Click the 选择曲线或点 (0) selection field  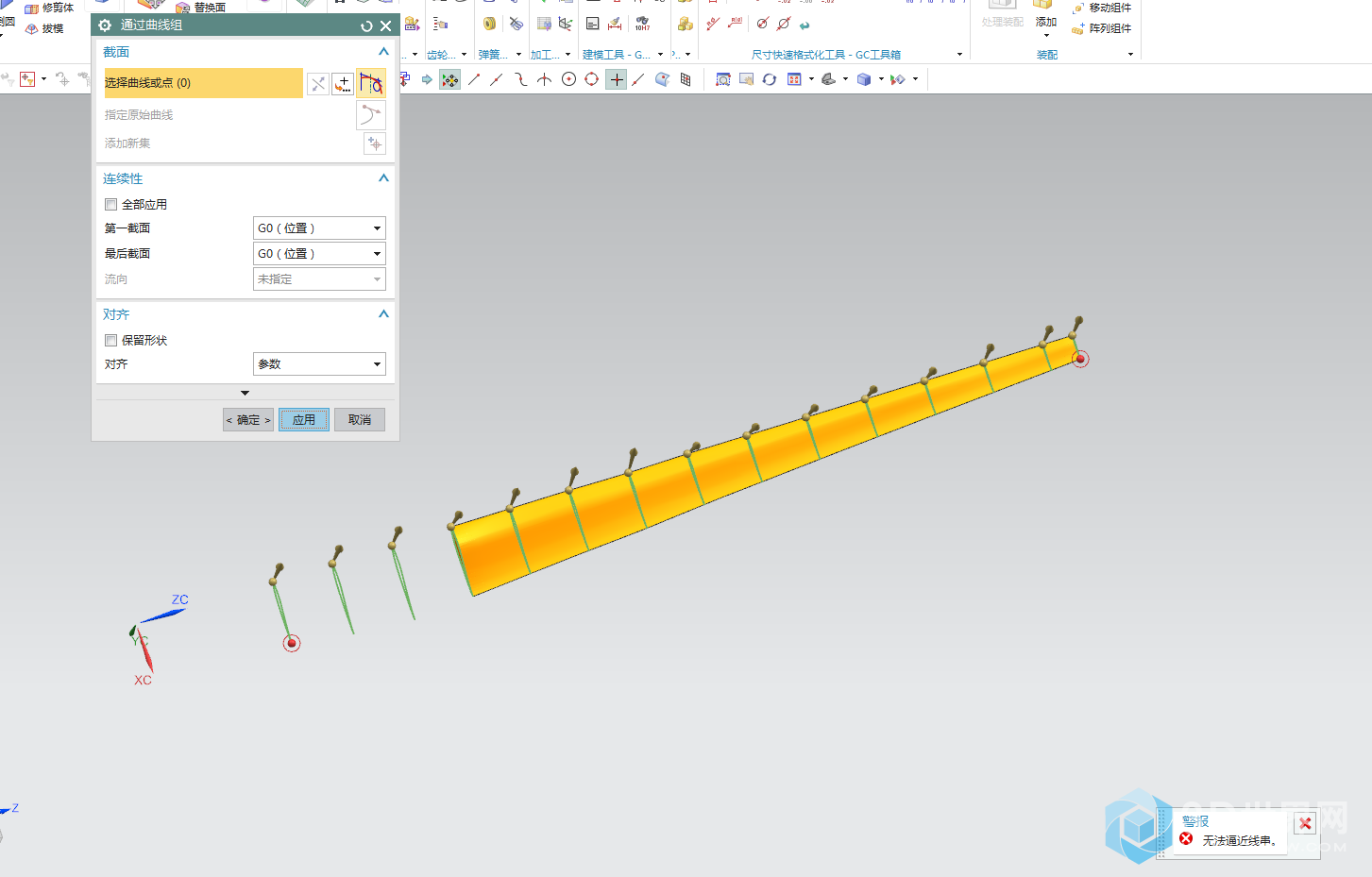click(203, 83)
